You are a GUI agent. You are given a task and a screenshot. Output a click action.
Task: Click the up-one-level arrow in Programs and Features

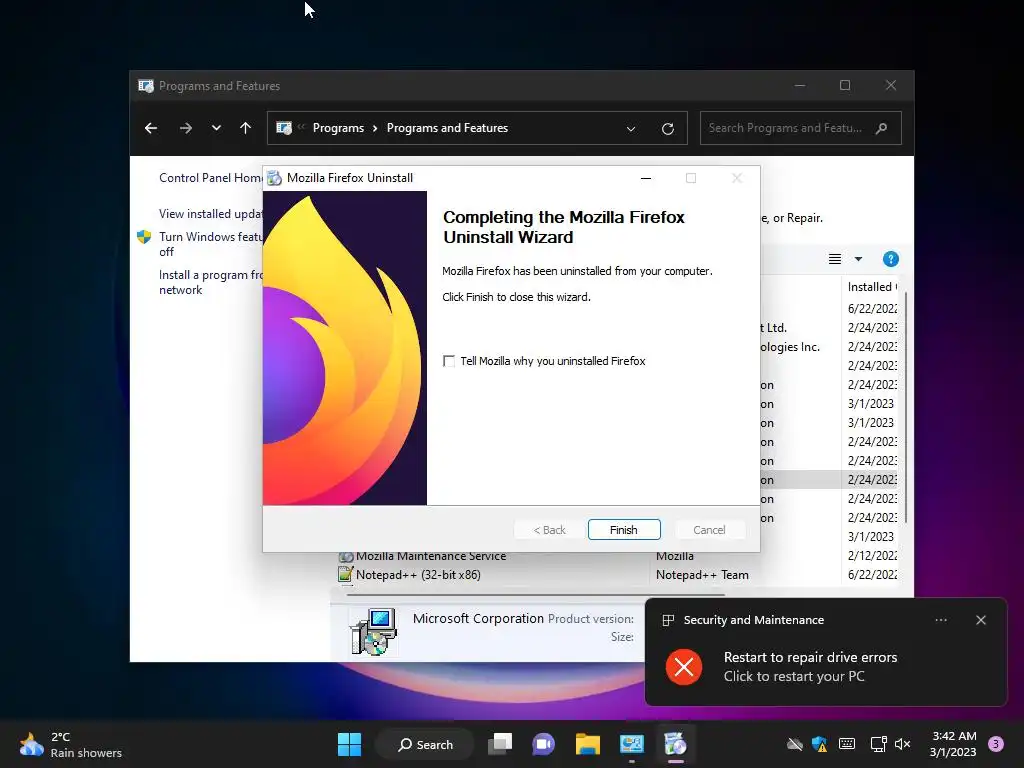point(246,128)
